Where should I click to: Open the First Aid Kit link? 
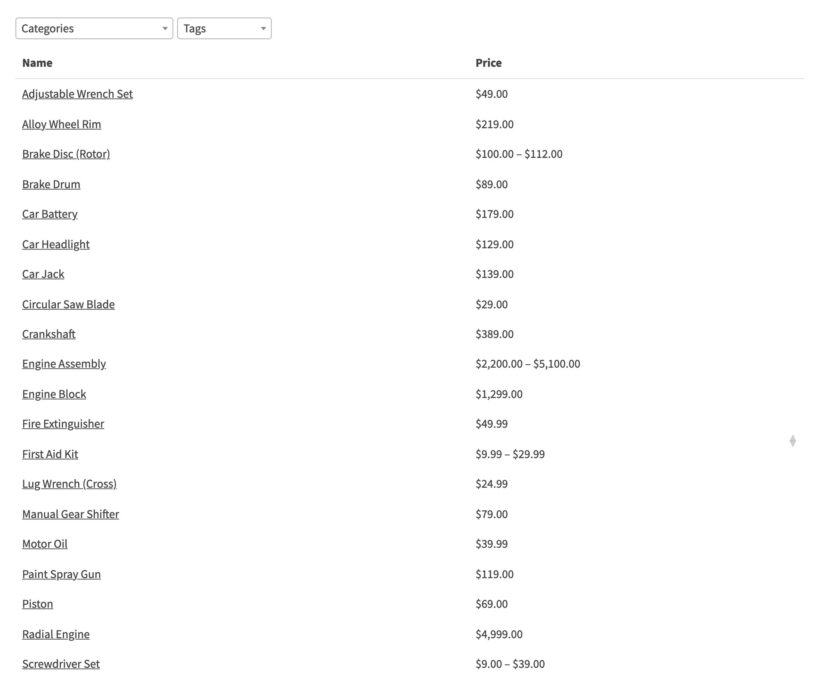(50, 455)
